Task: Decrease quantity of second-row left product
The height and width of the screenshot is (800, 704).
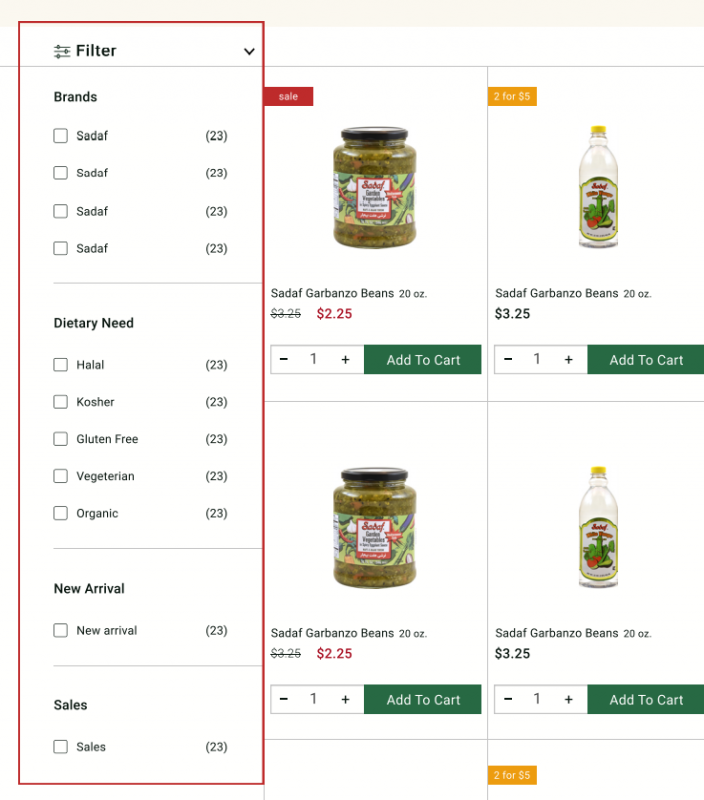Action: click(284, 700)
